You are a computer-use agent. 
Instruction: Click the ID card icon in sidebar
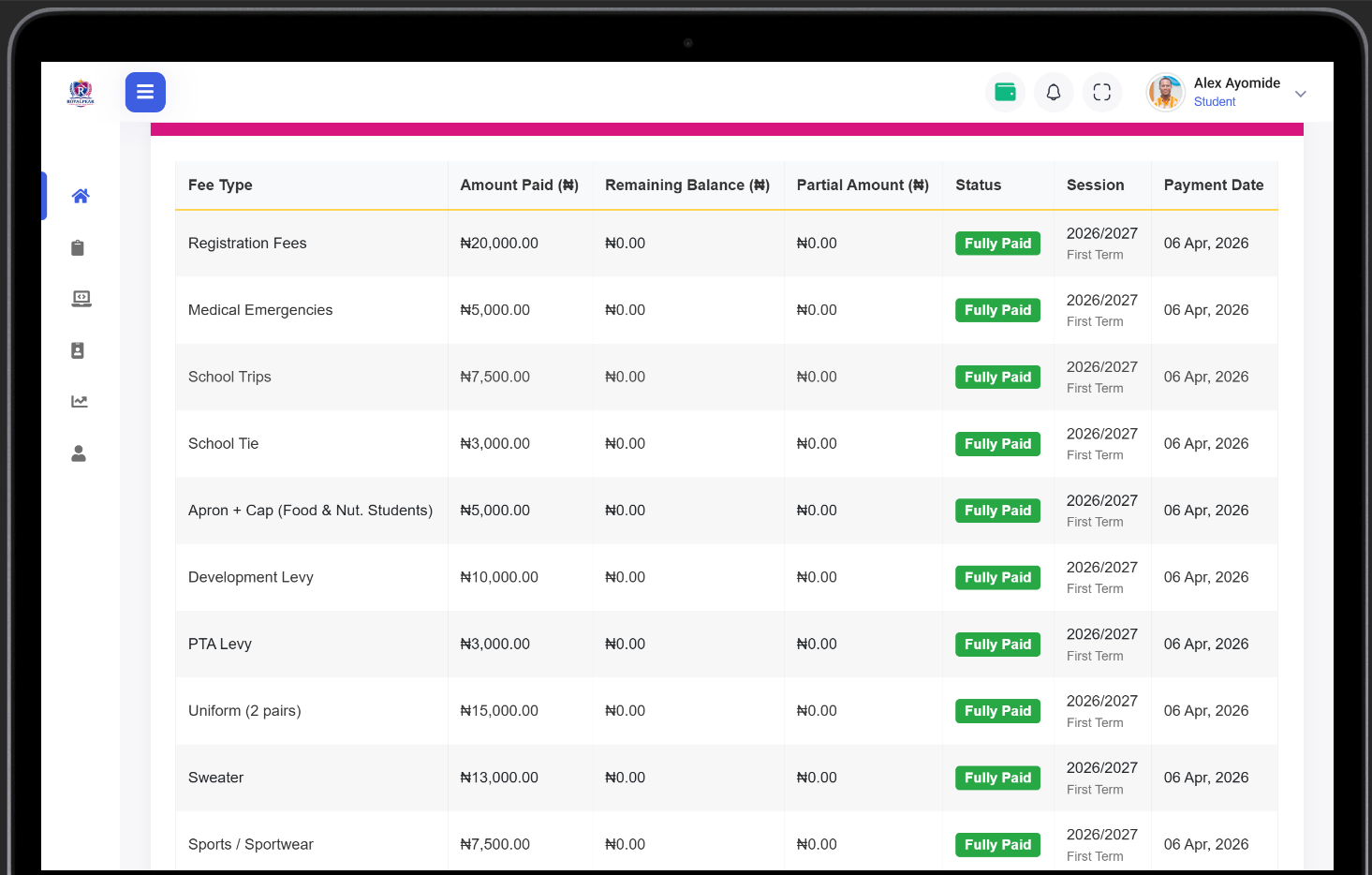(x=79, y=350)
